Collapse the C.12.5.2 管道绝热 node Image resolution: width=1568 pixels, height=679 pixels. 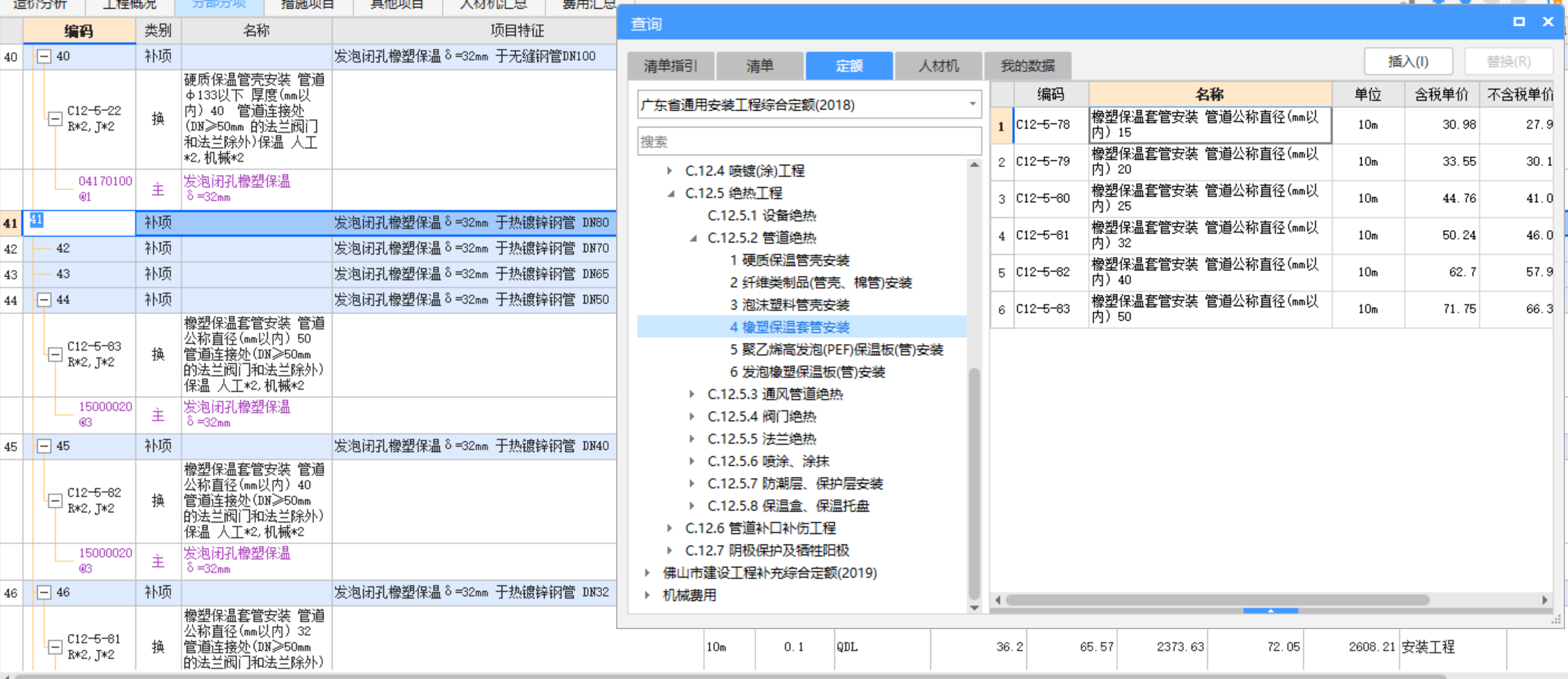(692, 238)
